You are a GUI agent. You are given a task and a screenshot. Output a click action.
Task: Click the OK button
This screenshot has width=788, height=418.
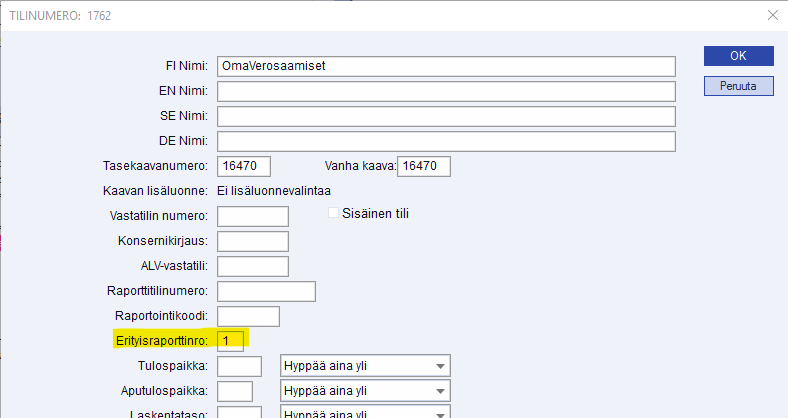[738, 56]
